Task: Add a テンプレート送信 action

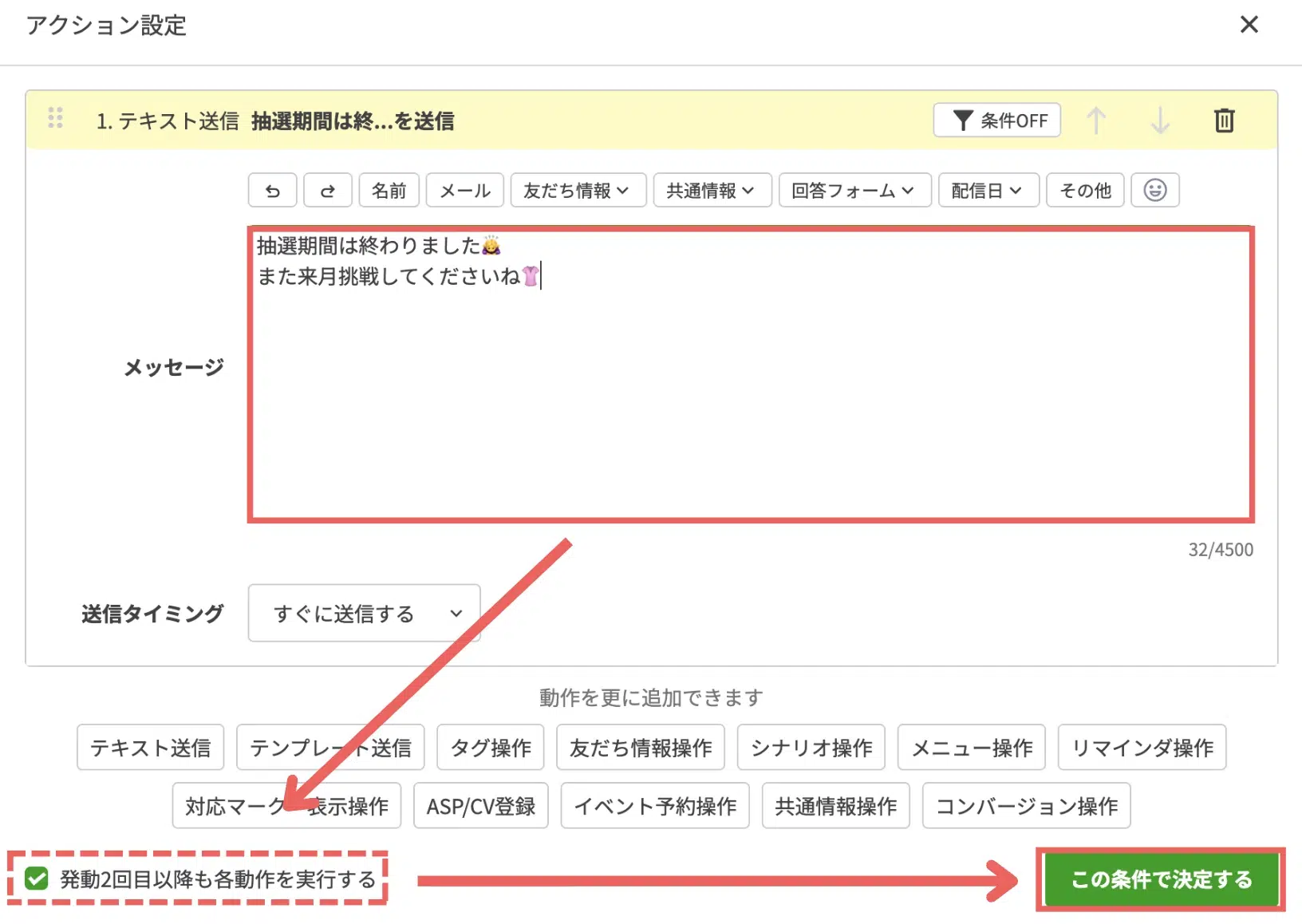Action: point(330,748)
